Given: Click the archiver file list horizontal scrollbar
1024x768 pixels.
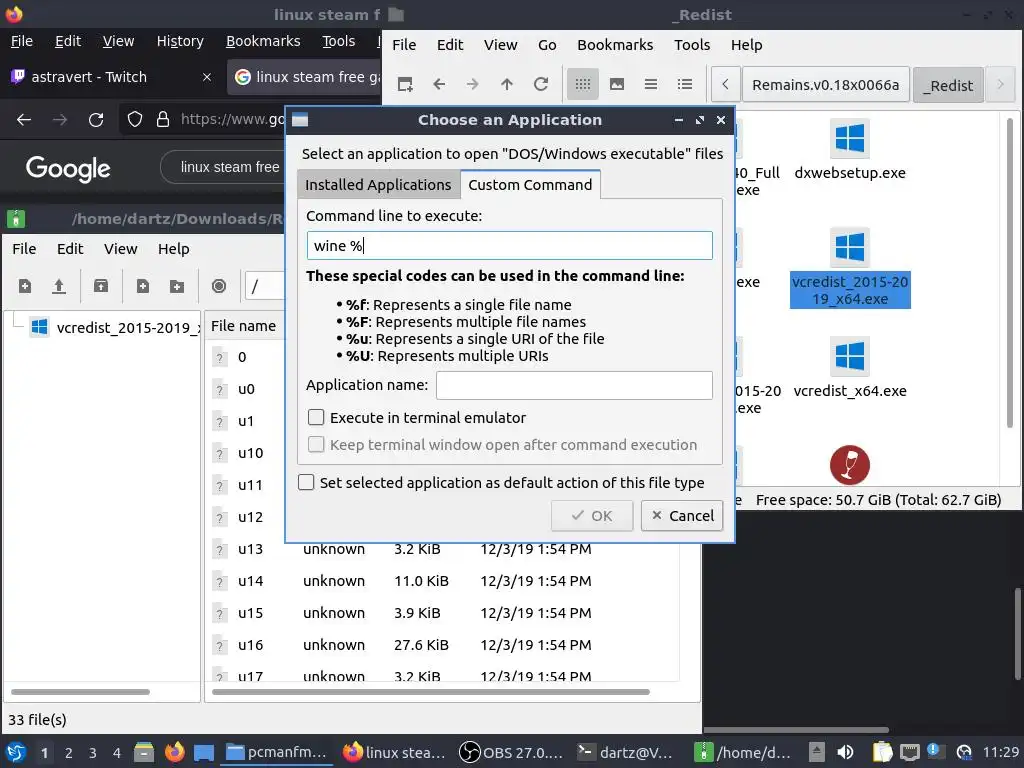Looking at the screenshot, I should [x=431, y=692].
